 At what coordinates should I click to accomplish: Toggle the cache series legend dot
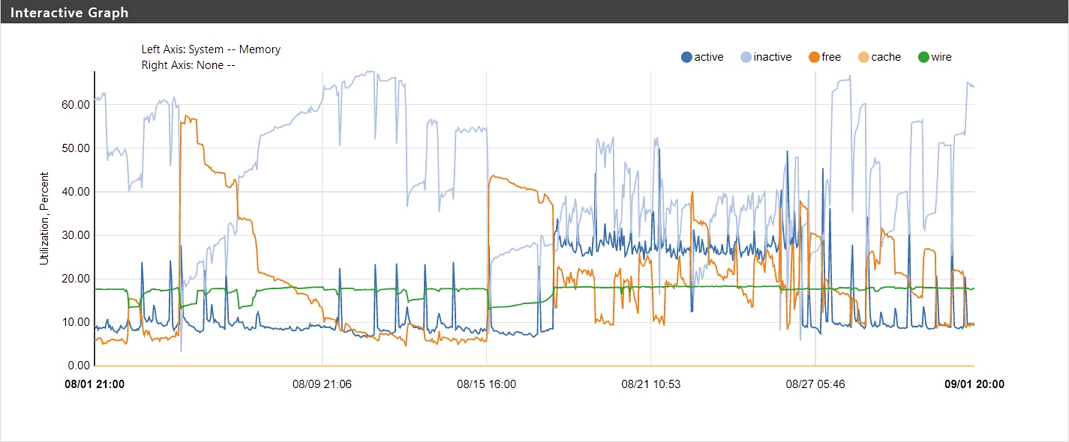pos(862,57)
